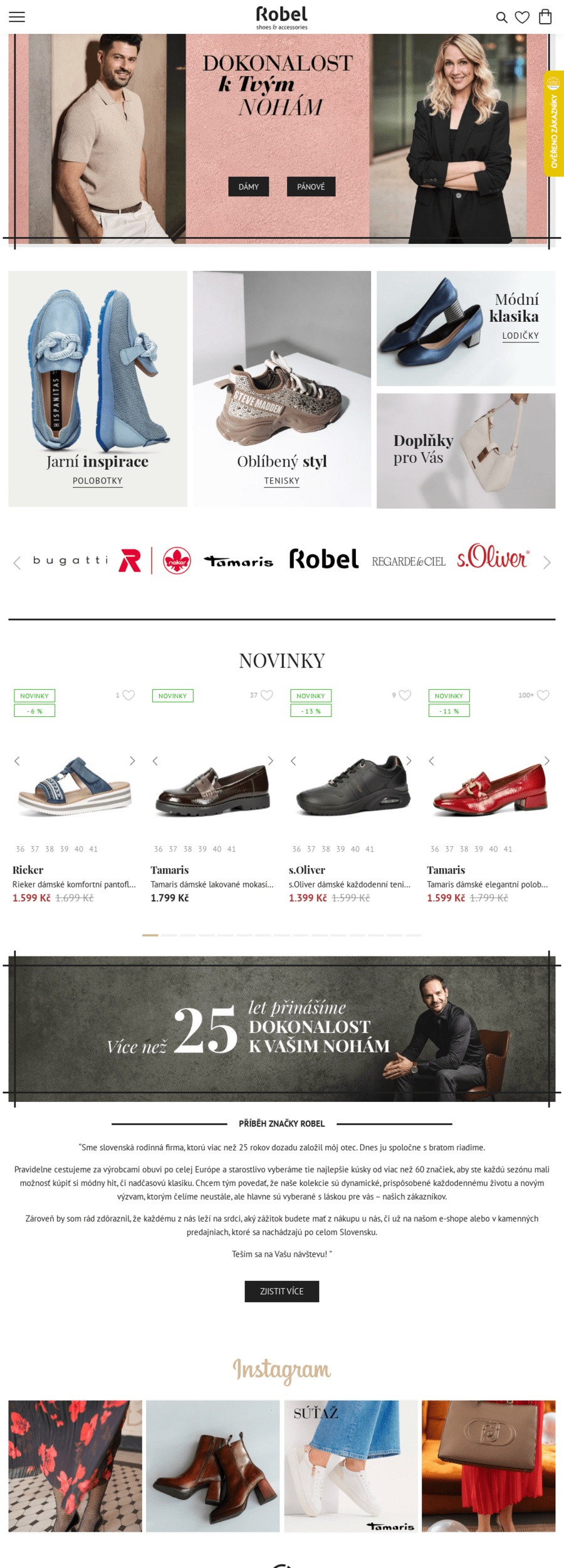Open the brown ankle boots Instagram photo
564x1568 pixels.
pyautogui.click(x=213, y=1466)
